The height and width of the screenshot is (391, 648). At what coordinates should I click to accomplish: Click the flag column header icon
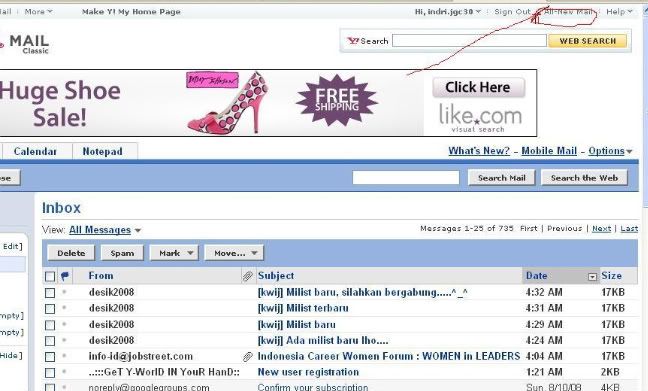tap(65, 276)
